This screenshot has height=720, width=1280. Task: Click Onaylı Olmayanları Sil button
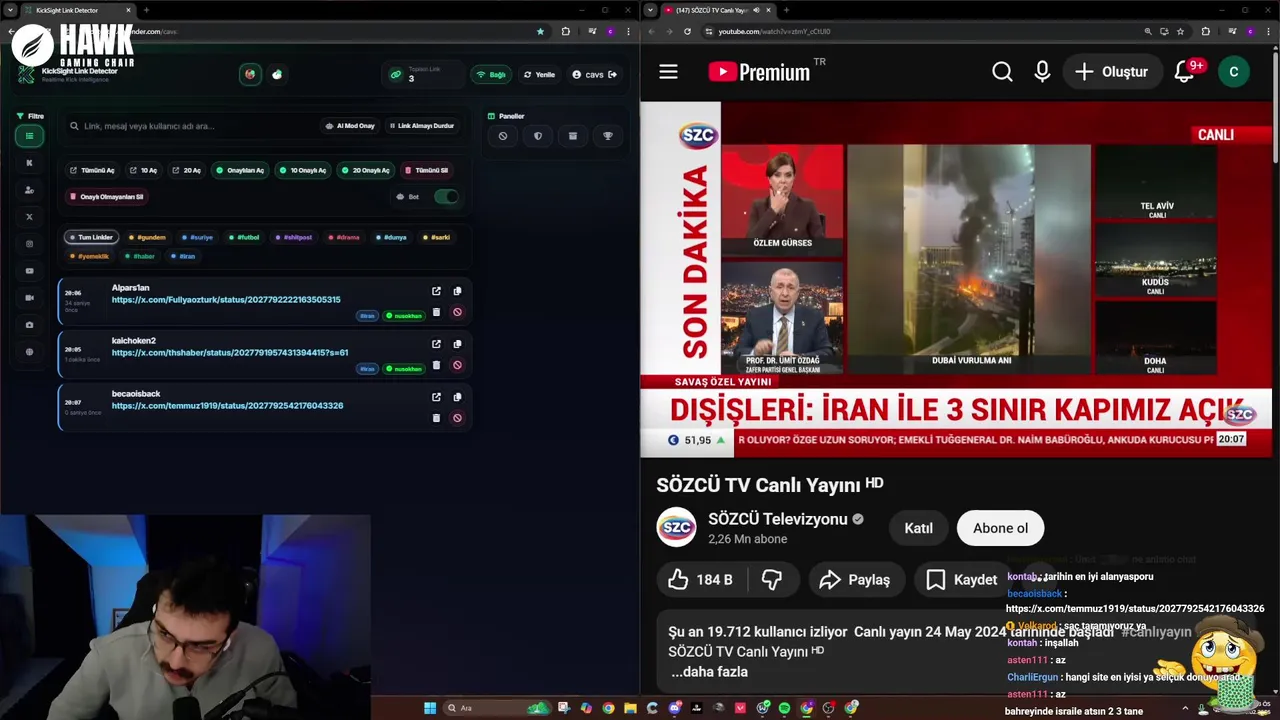pos(107,197)
